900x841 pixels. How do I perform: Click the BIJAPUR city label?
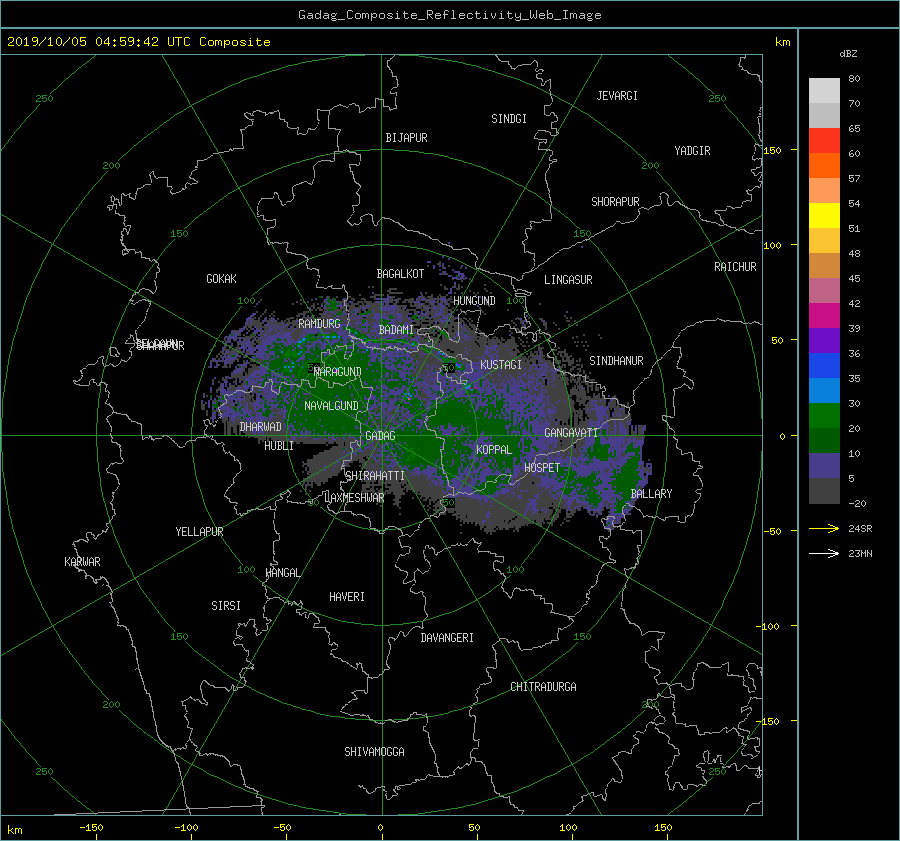pyautogui.click(x=406, y=138)
